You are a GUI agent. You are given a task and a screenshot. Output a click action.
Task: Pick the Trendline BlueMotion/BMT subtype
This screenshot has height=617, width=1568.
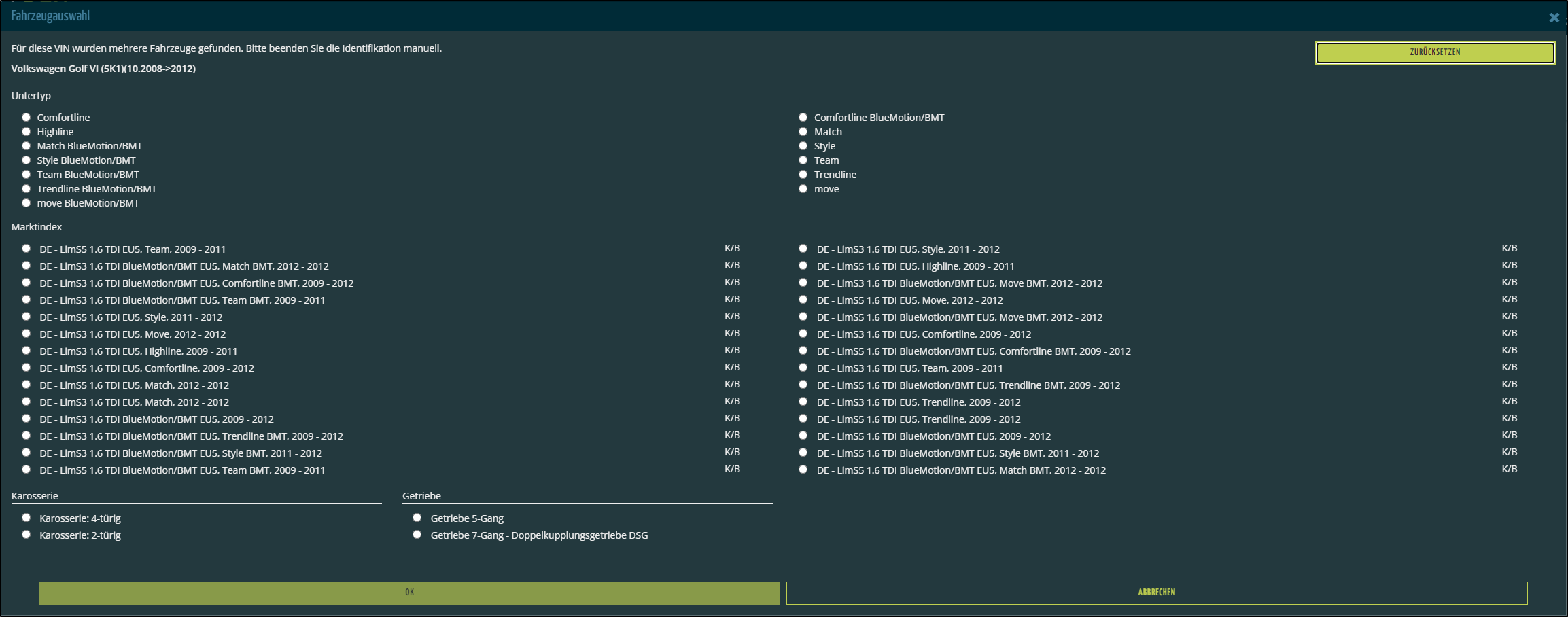[27, 189]
